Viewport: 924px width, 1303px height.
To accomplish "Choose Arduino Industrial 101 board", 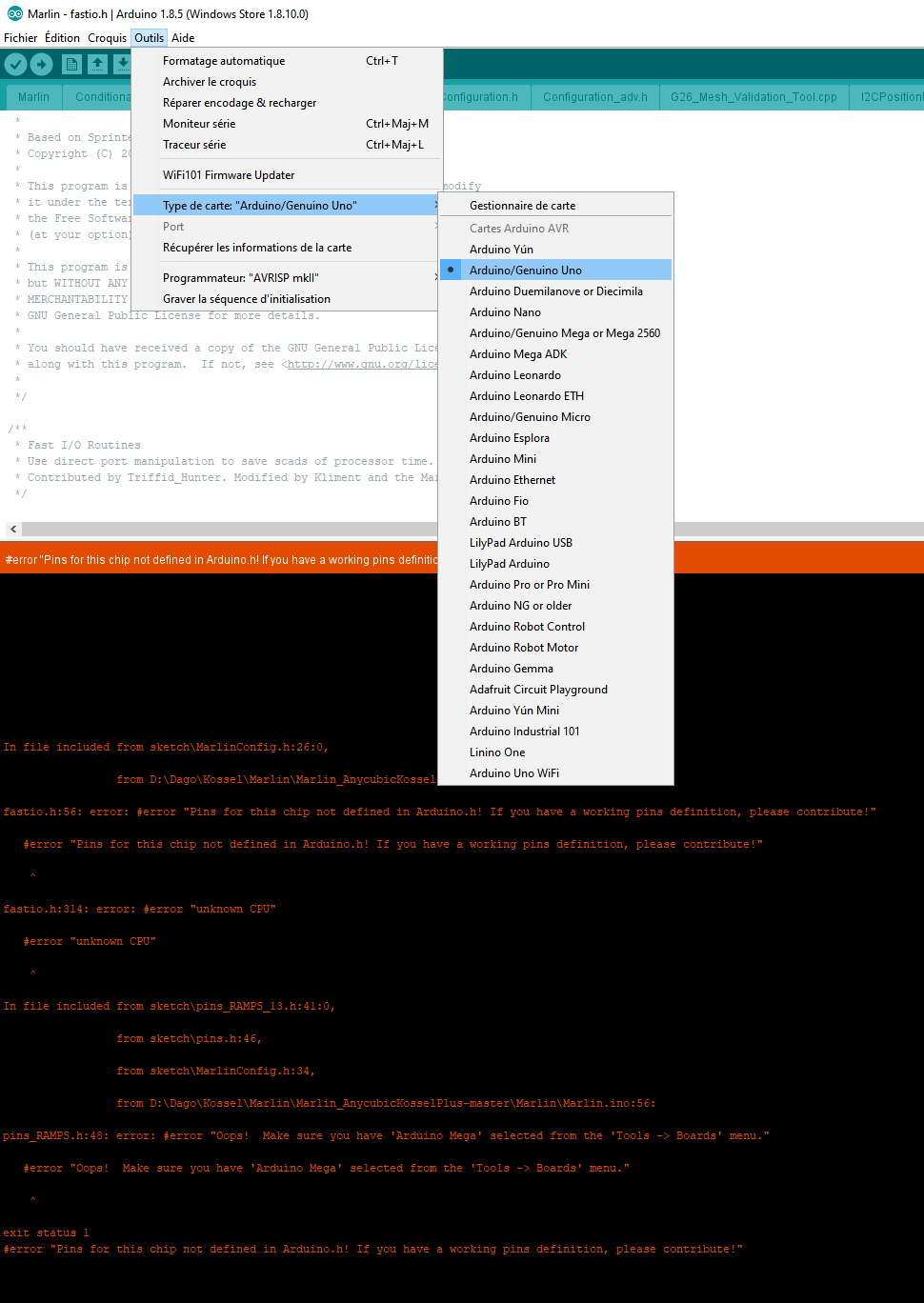I will pyautogui.click(x=555, y=732).
